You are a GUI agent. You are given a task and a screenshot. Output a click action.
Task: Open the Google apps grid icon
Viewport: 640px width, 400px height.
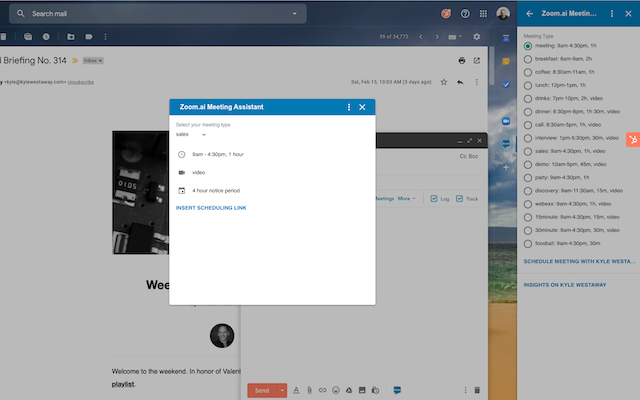tap(484, 14)
